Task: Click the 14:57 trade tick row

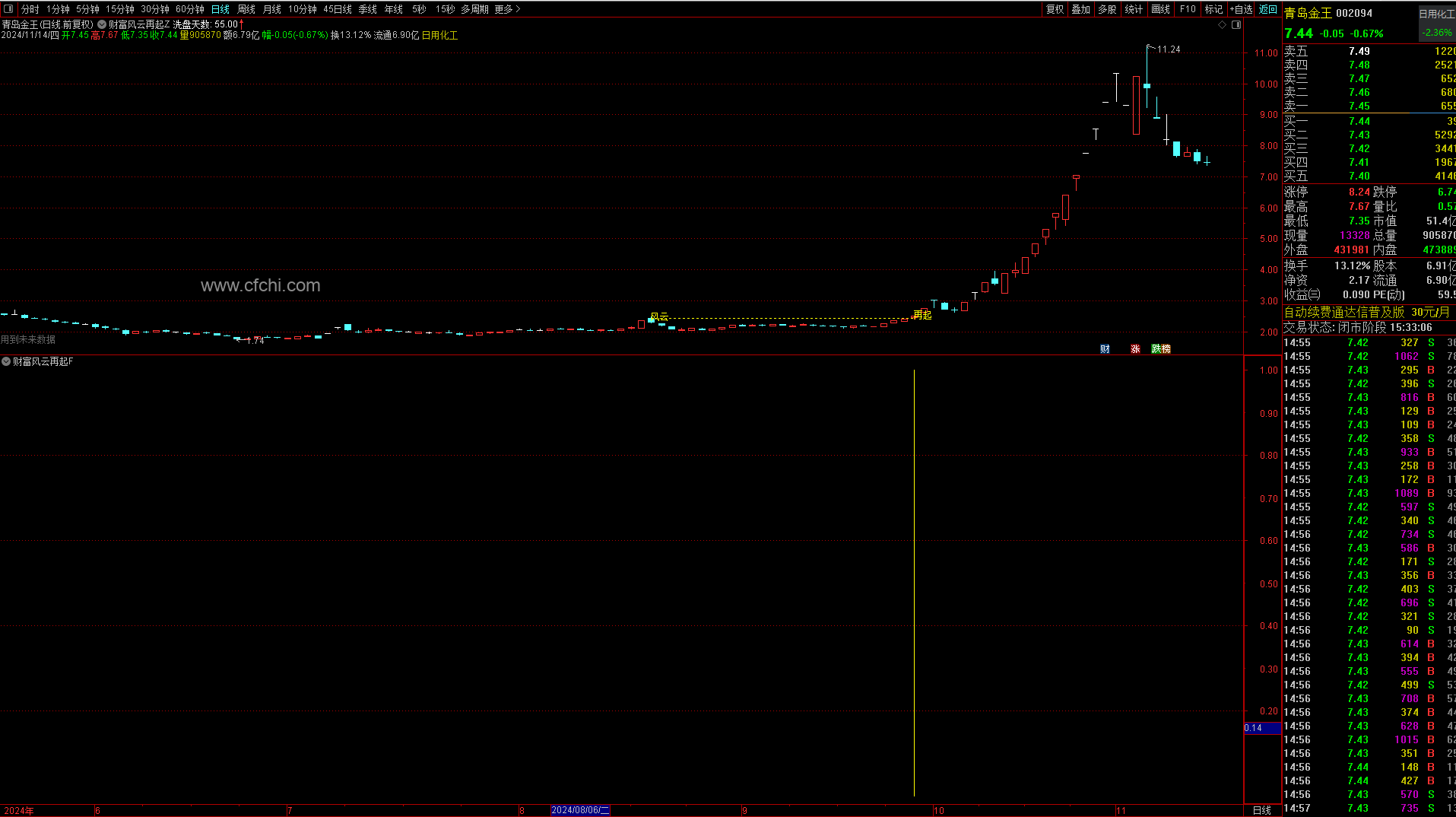Action: coord(1369,808)
